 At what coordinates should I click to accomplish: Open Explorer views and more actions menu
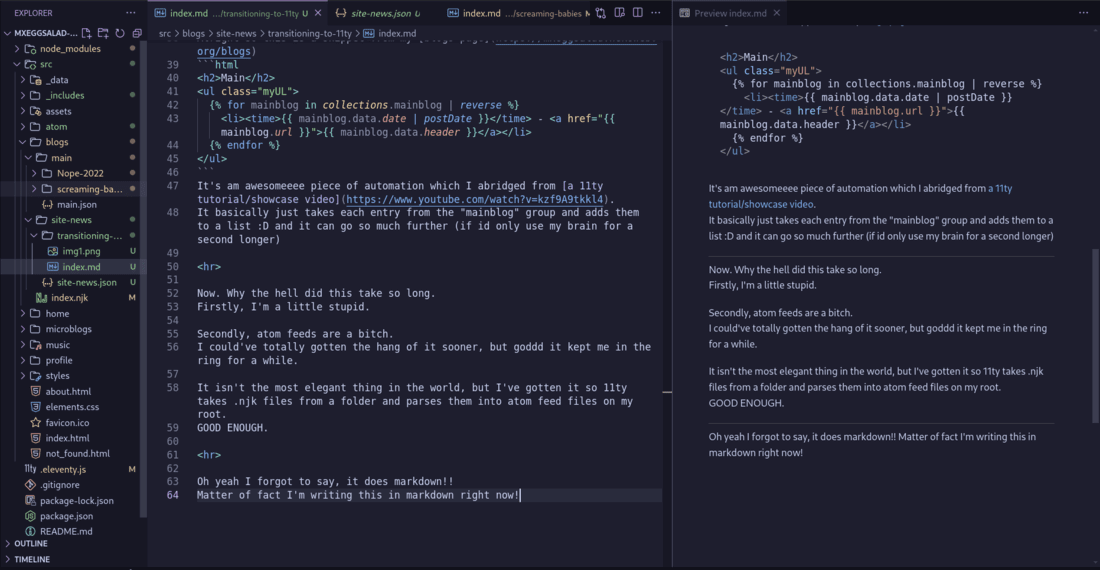point(130,13)
